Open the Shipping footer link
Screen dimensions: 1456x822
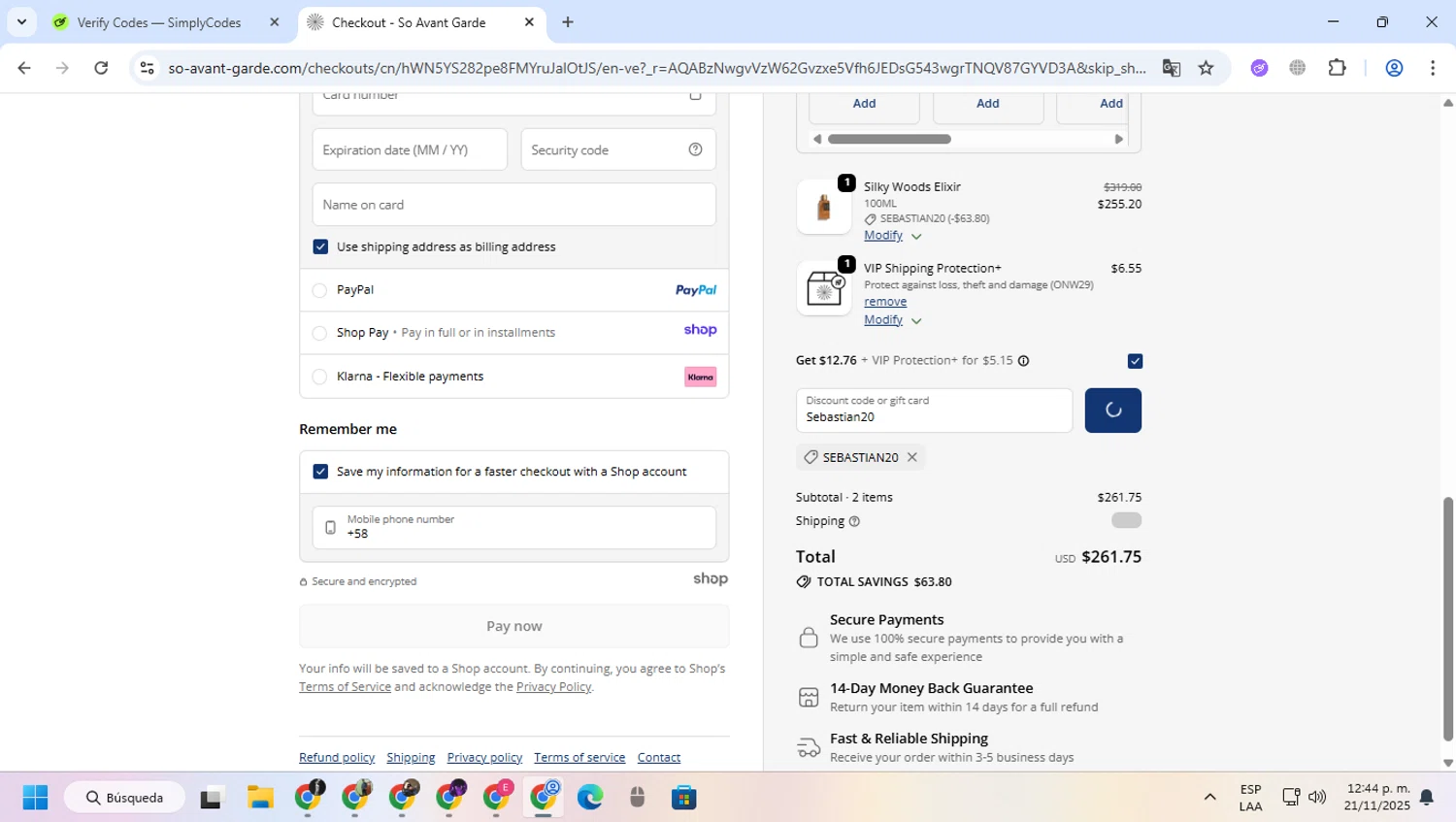pyautogui.click(x=411, y=757)
